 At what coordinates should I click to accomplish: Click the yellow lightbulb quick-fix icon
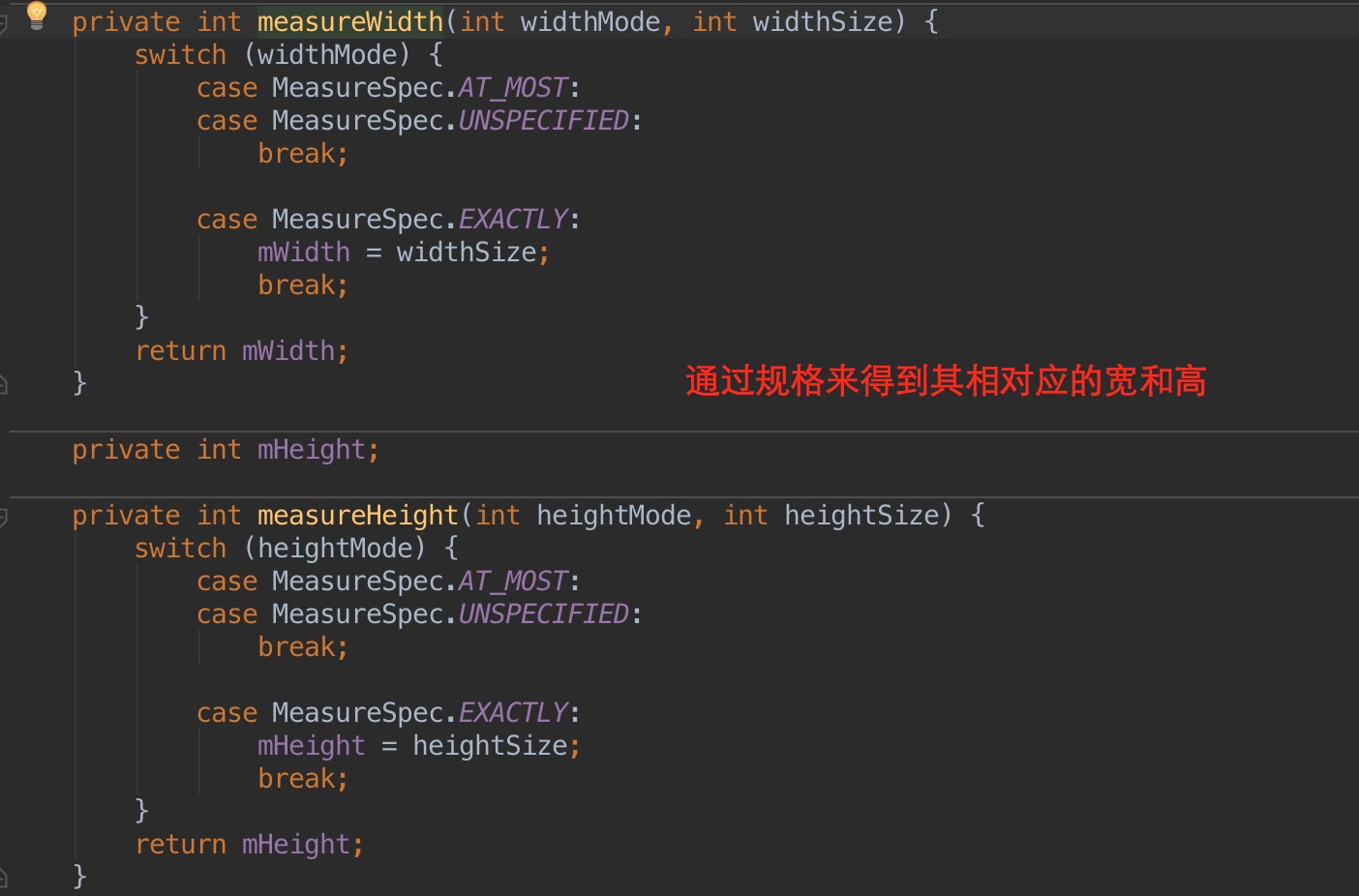point(37,15)
